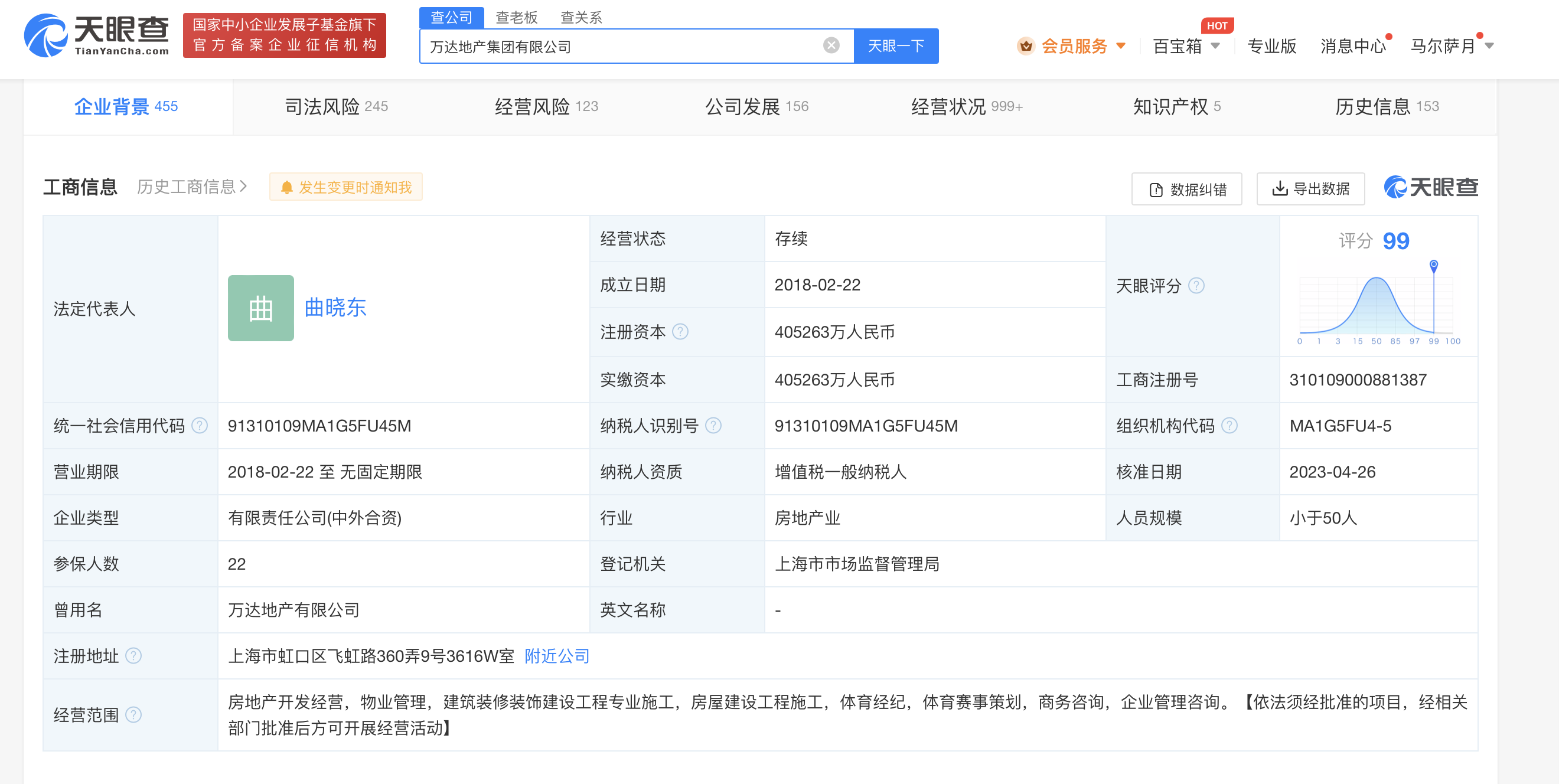
Task: Click the legal representative 曲晓东
Action: click(x=335, y=308)
